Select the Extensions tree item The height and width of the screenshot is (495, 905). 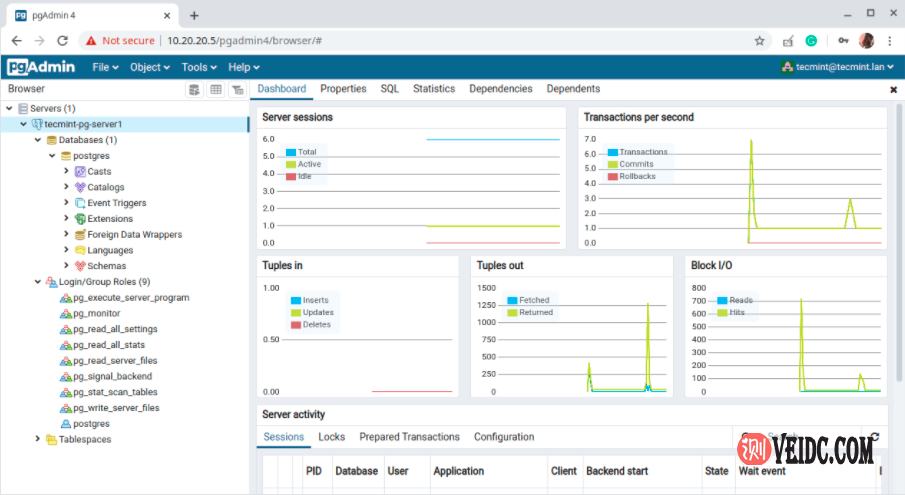tap(109, 219)
